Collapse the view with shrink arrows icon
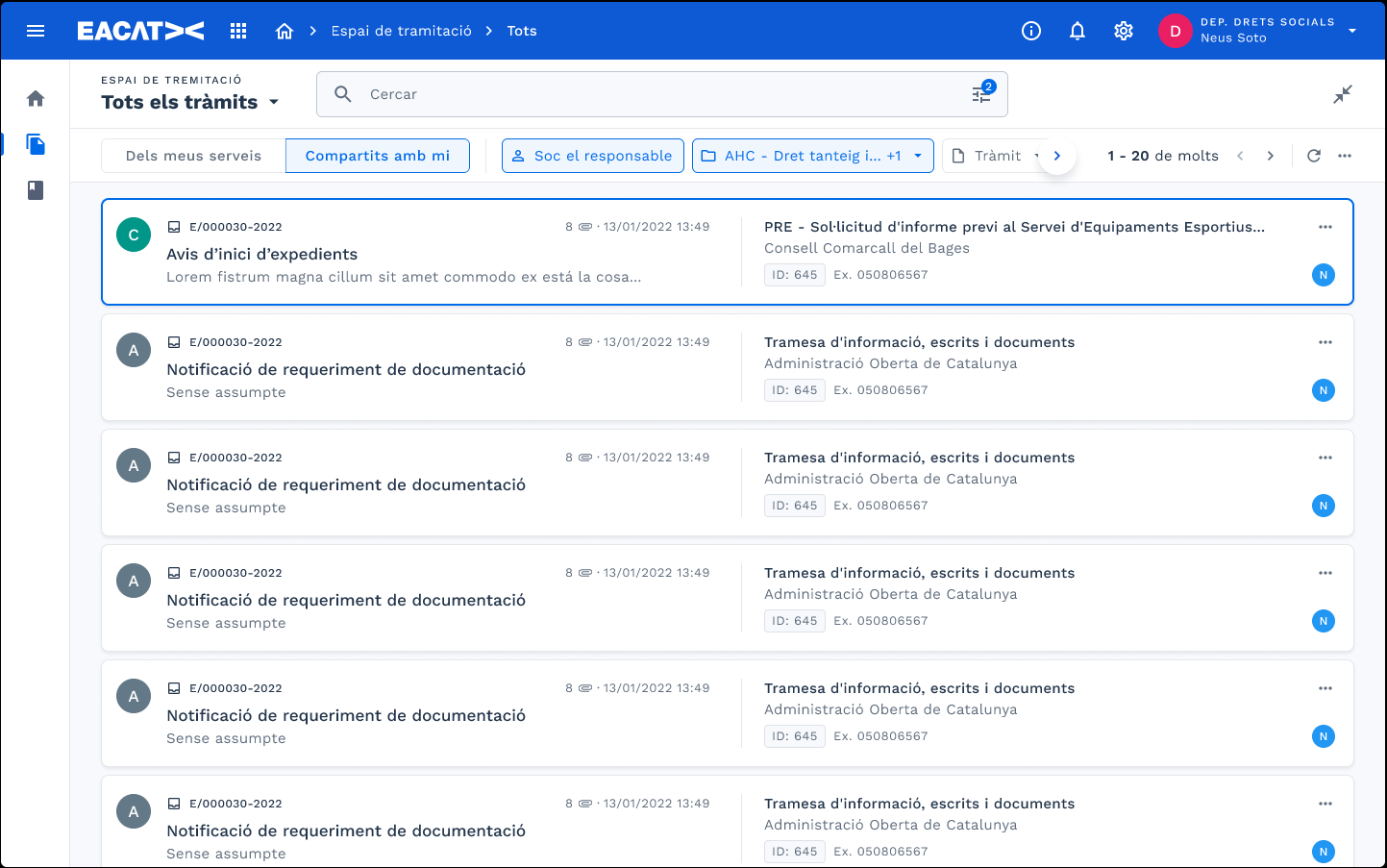This screenshot has height=868, width=1387. tap(1343, 94)
